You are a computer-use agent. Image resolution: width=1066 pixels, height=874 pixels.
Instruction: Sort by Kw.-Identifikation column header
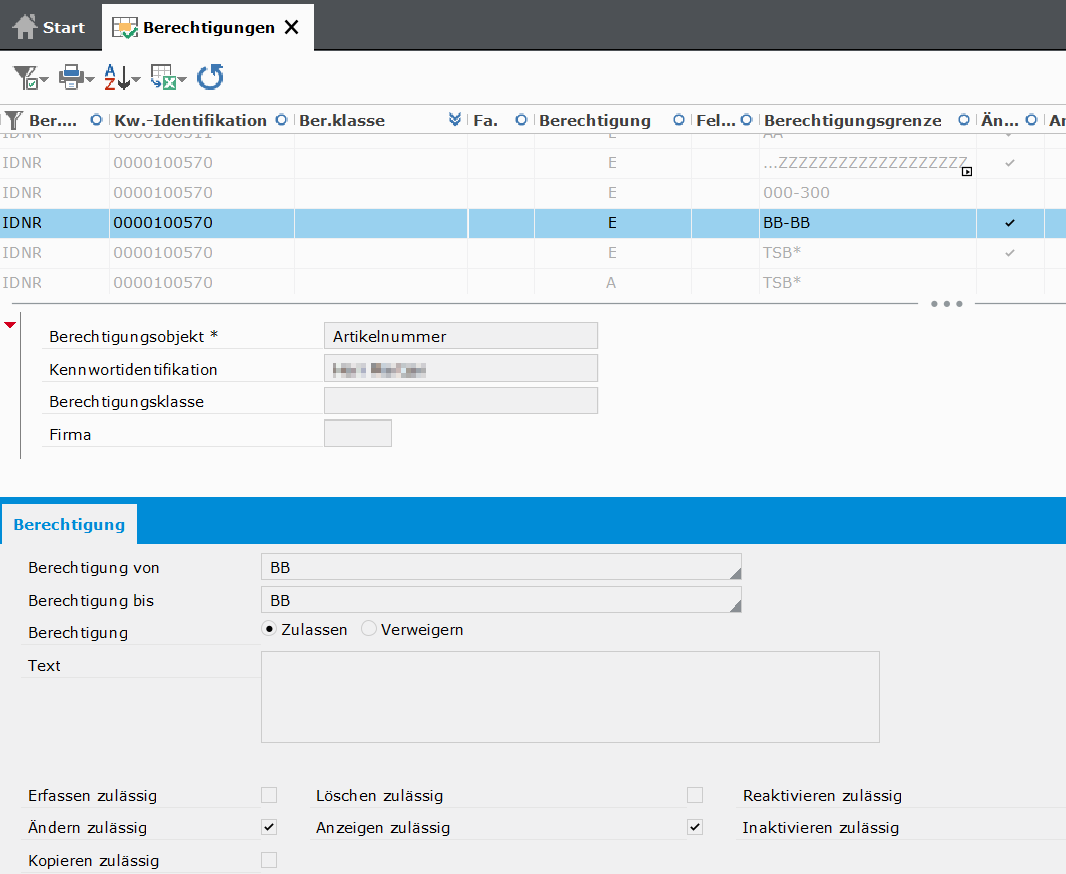tap(190, 120)
